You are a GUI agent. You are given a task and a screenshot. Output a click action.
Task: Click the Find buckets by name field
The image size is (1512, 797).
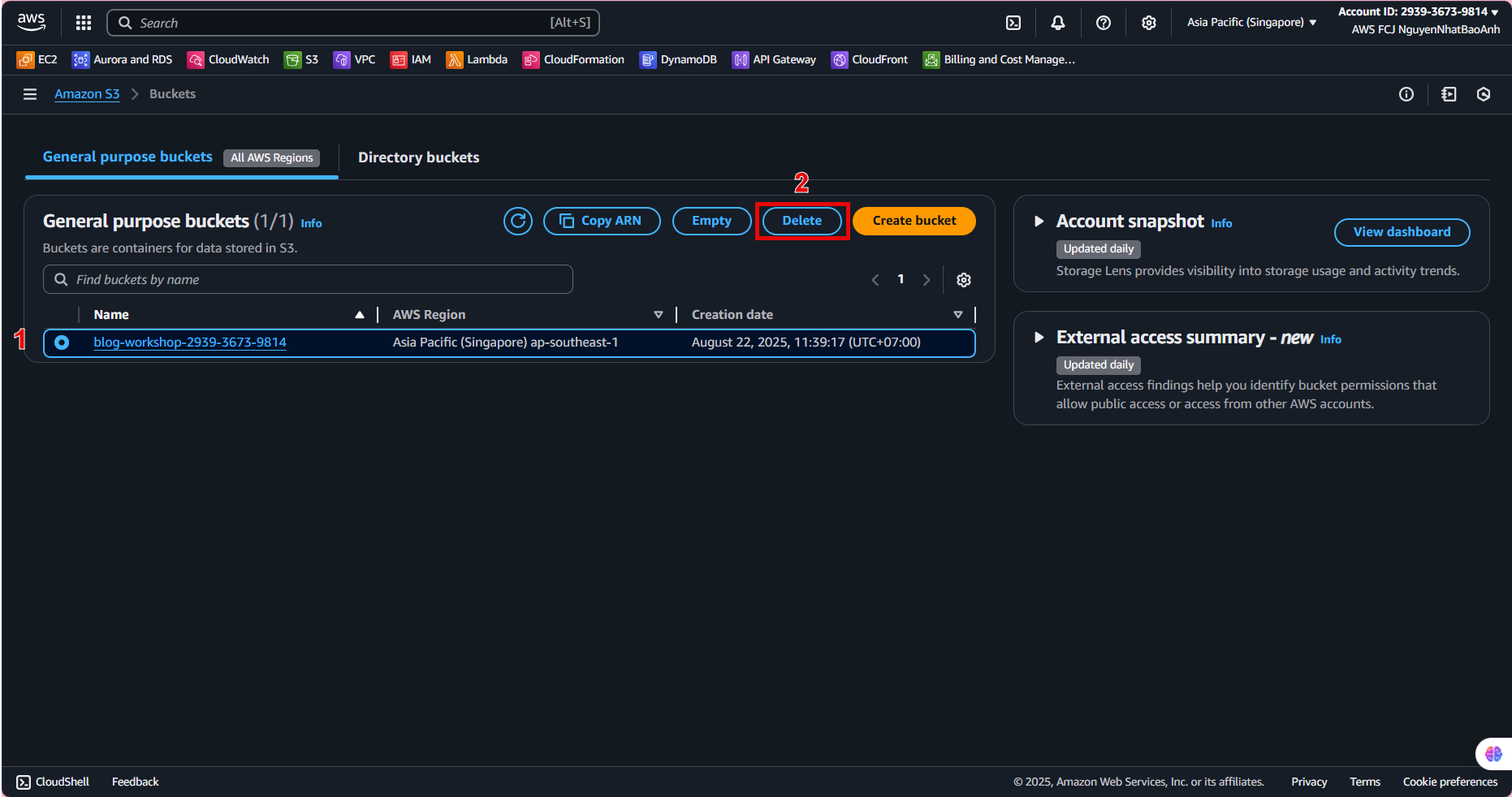(309, 280)
